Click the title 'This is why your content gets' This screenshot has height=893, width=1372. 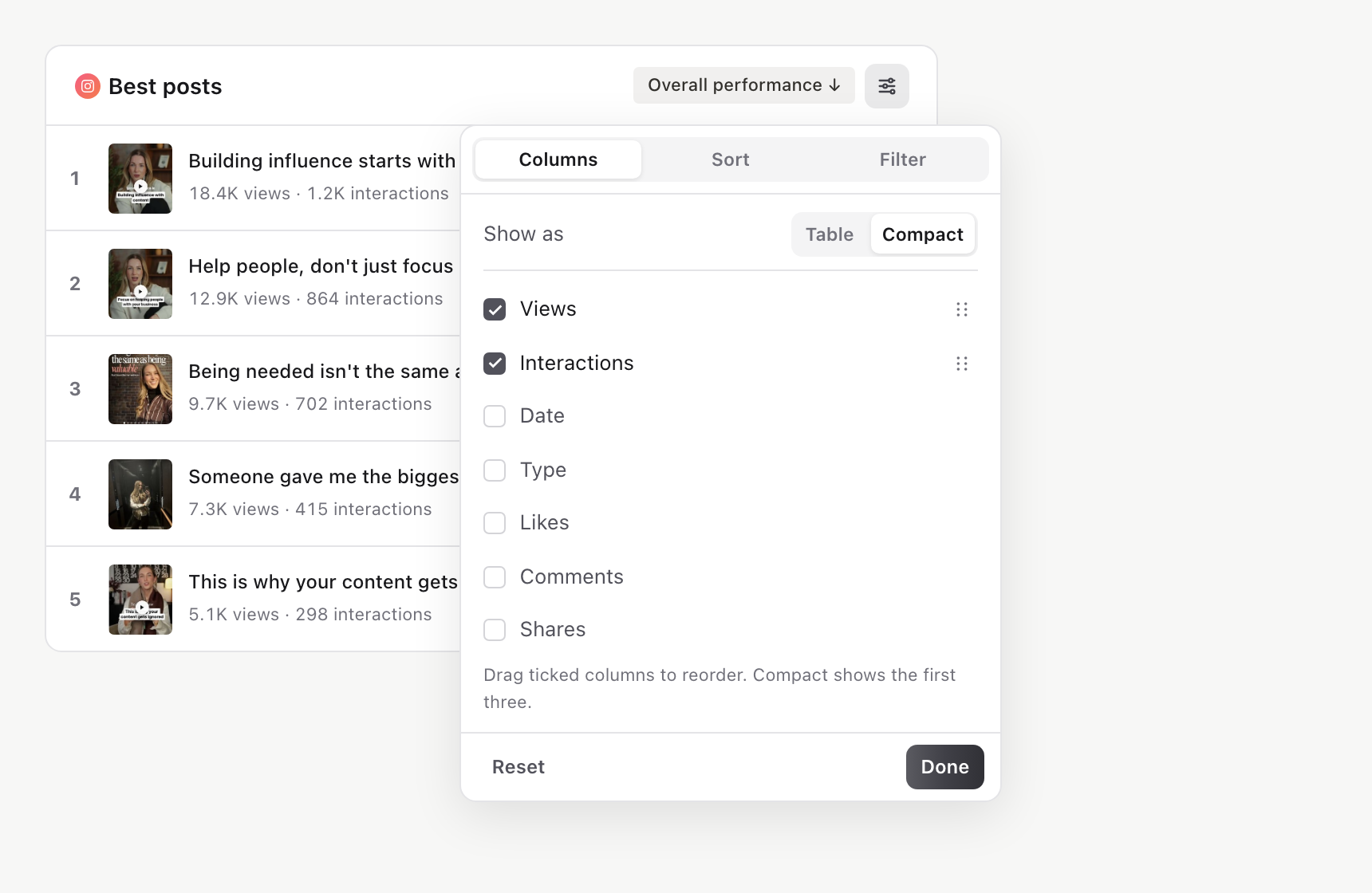click(x=323, y=582)
